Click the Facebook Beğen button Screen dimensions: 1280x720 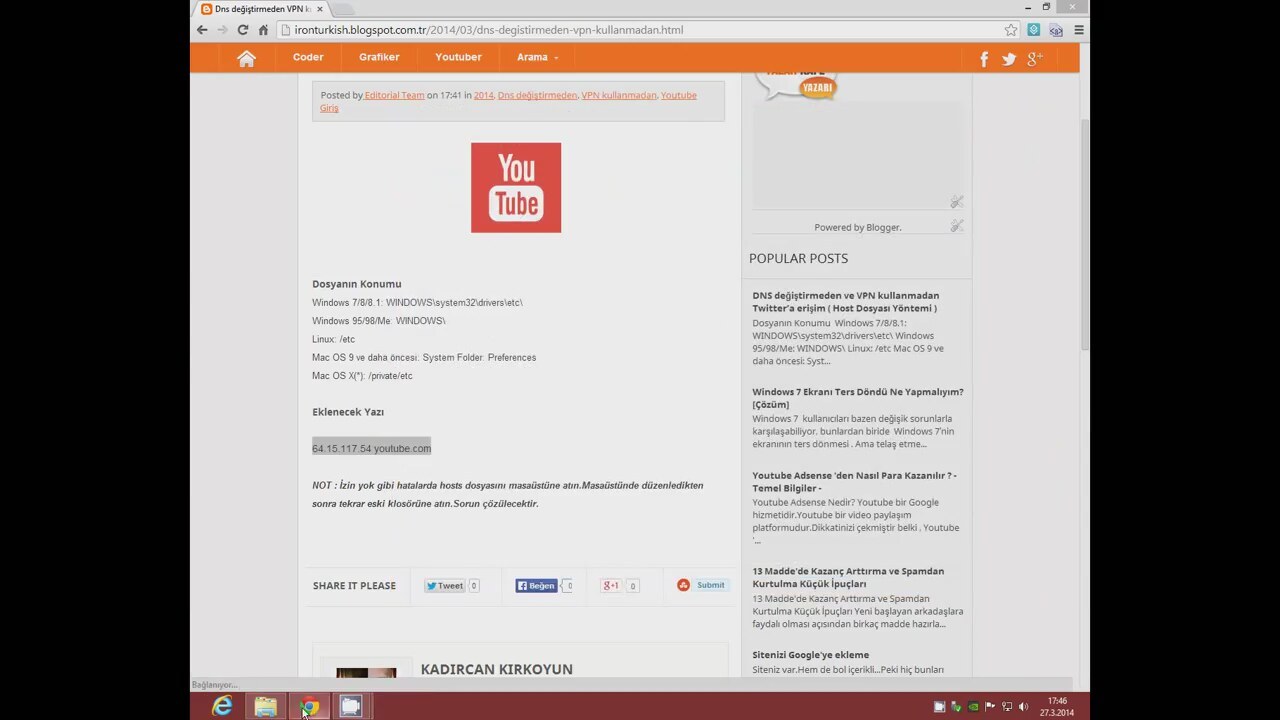[x=536, y=586]
